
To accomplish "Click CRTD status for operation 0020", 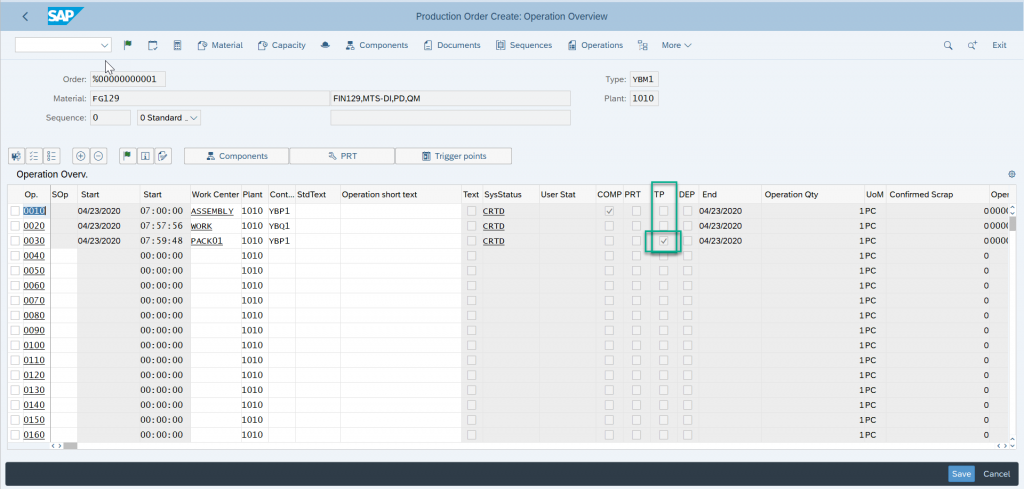I will click(x=494, y=226).
